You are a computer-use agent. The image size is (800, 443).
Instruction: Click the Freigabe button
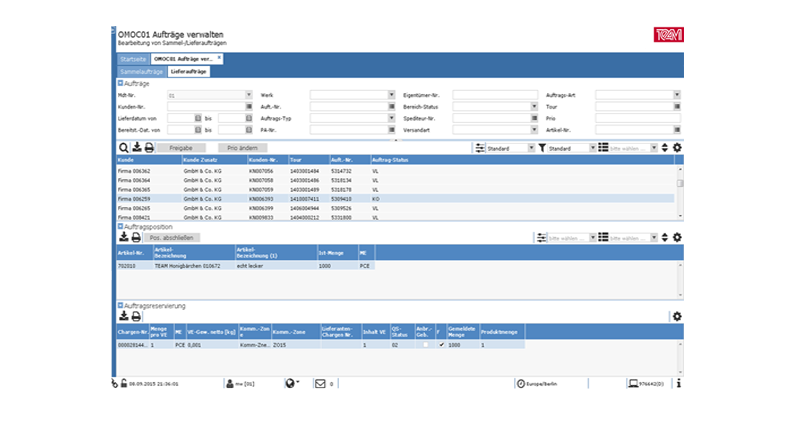pyautogui.click(x=181, y=148)
